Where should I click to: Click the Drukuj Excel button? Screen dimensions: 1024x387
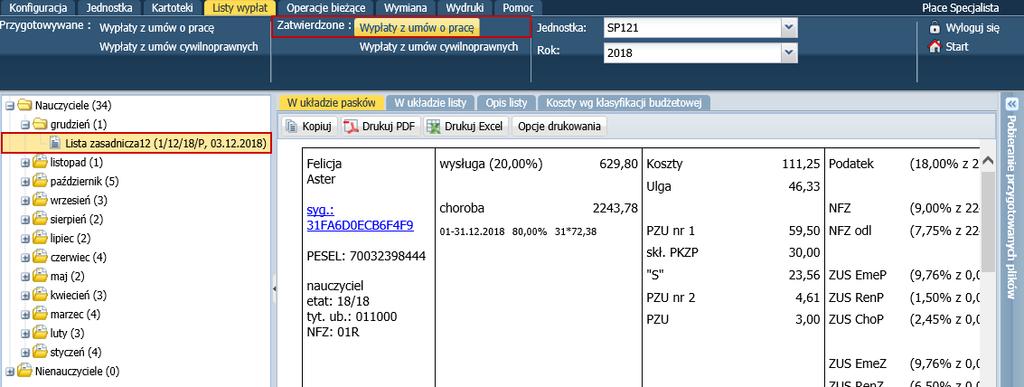(466, 127)
